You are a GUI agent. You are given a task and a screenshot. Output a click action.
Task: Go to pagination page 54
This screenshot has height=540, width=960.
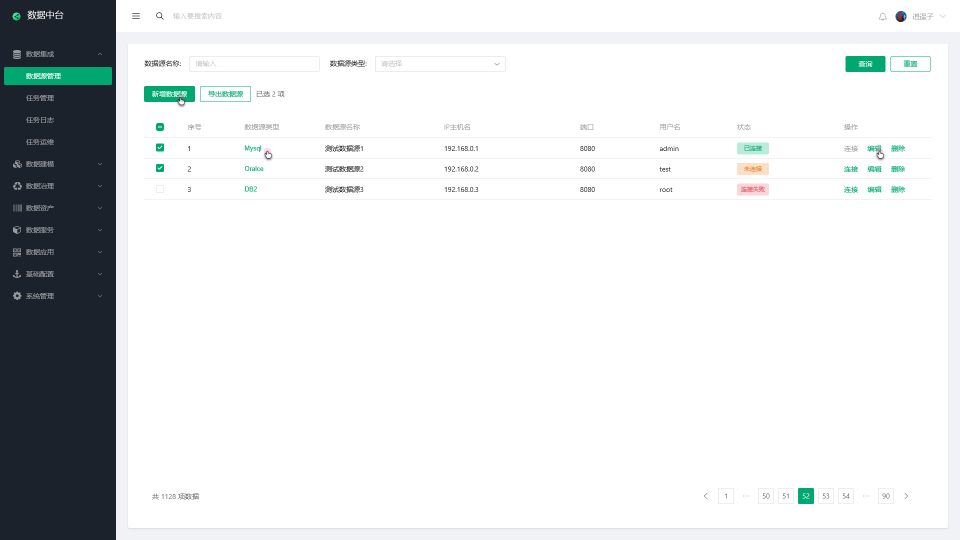pos(846,496)
